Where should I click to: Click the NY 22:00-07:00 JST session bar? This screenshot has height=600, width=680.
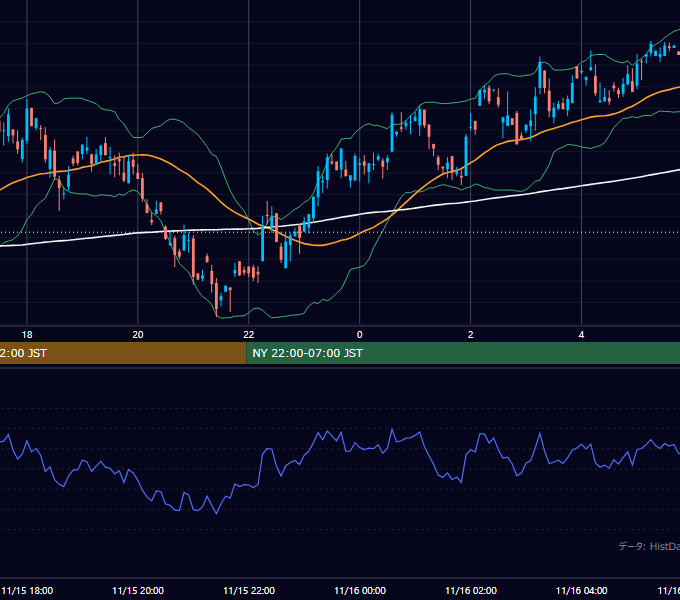pos(463,353)
